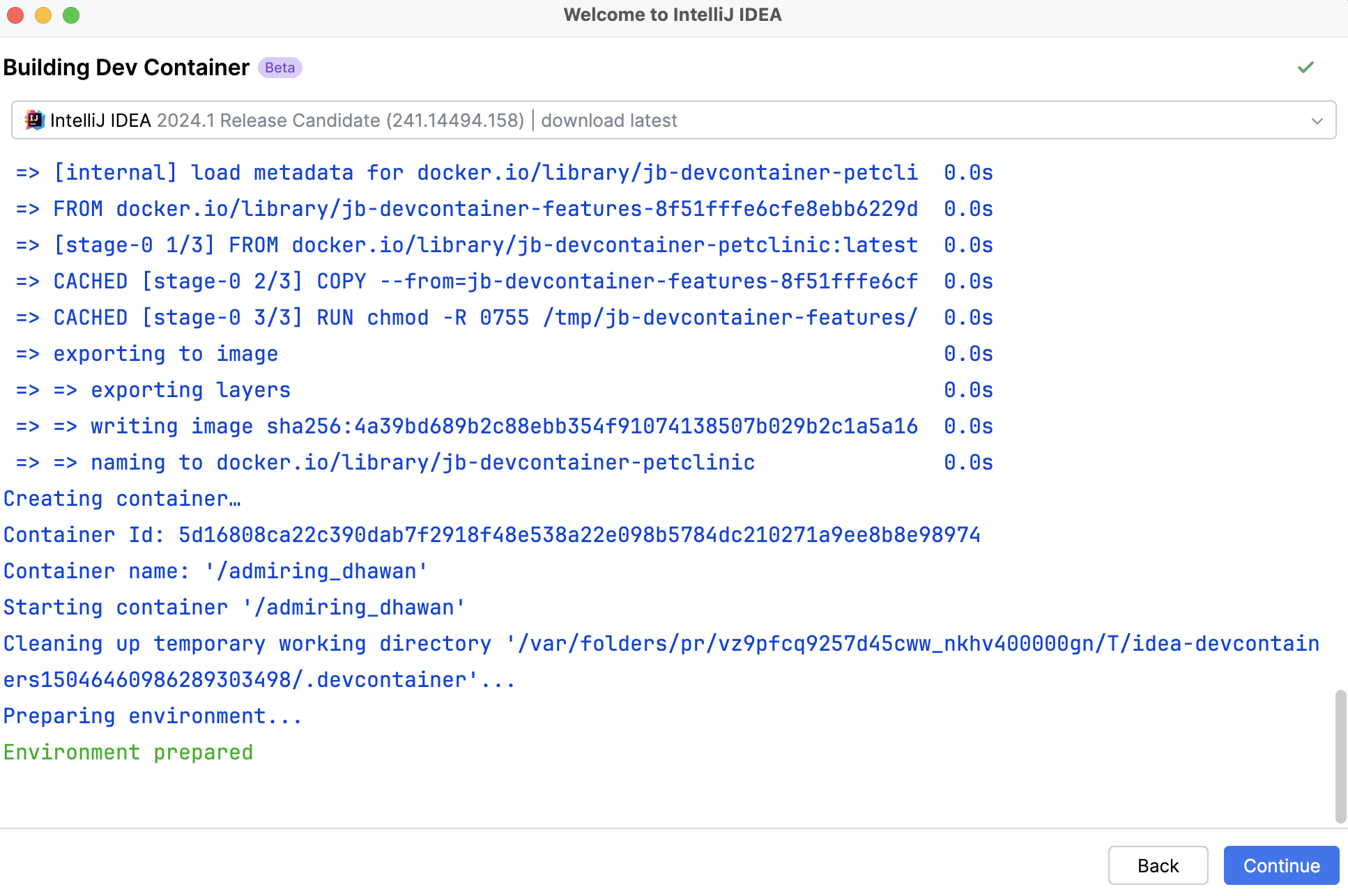The image size is (1348, 896).
Task: Click the Continue button to proceed
Action: click(x=1280, y=864)
